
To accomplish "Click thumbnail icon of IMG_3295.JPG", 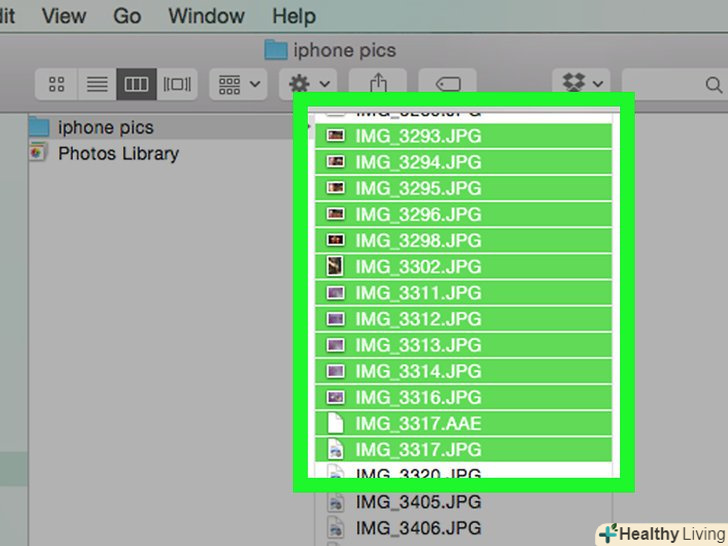I will point(335,188).
